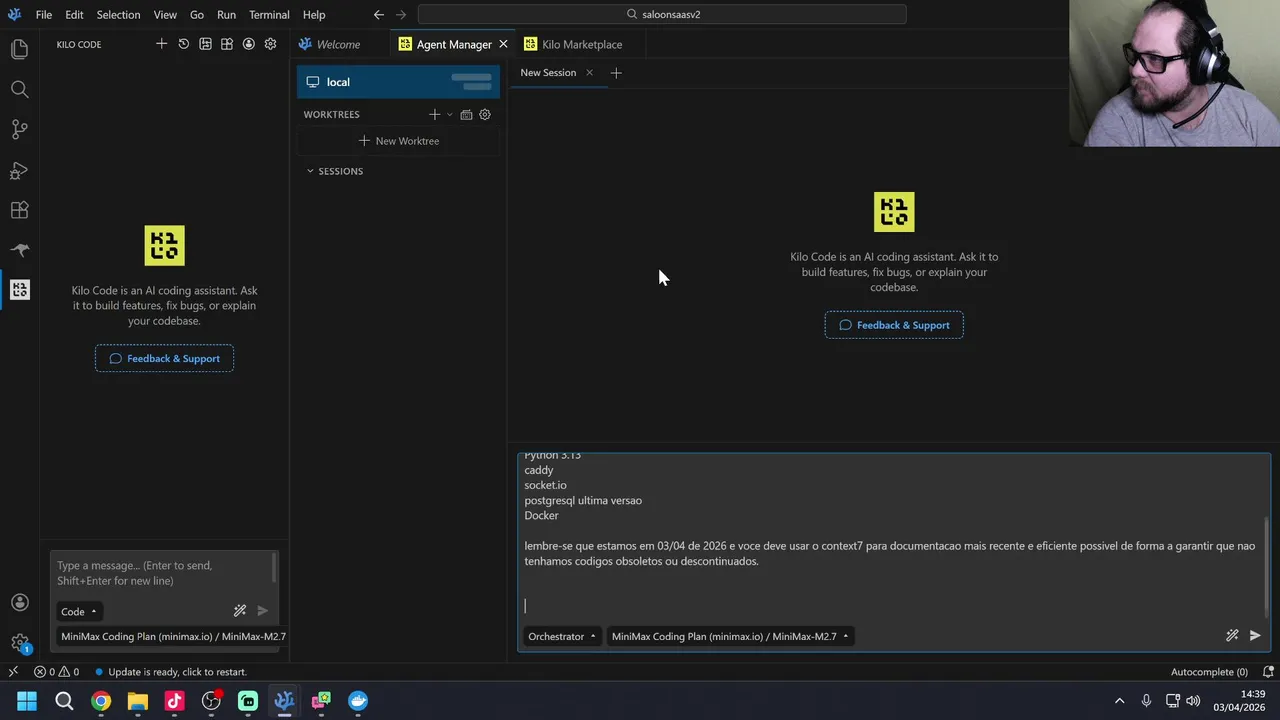1280x720 pixels.
Task: Open the Selection menu
Action: point(118,15)
